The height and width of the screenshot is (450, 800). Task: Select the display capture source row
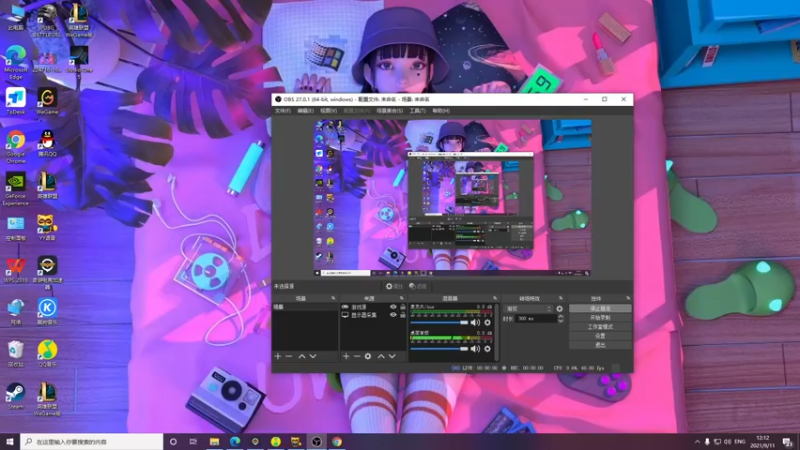point(373,315)
